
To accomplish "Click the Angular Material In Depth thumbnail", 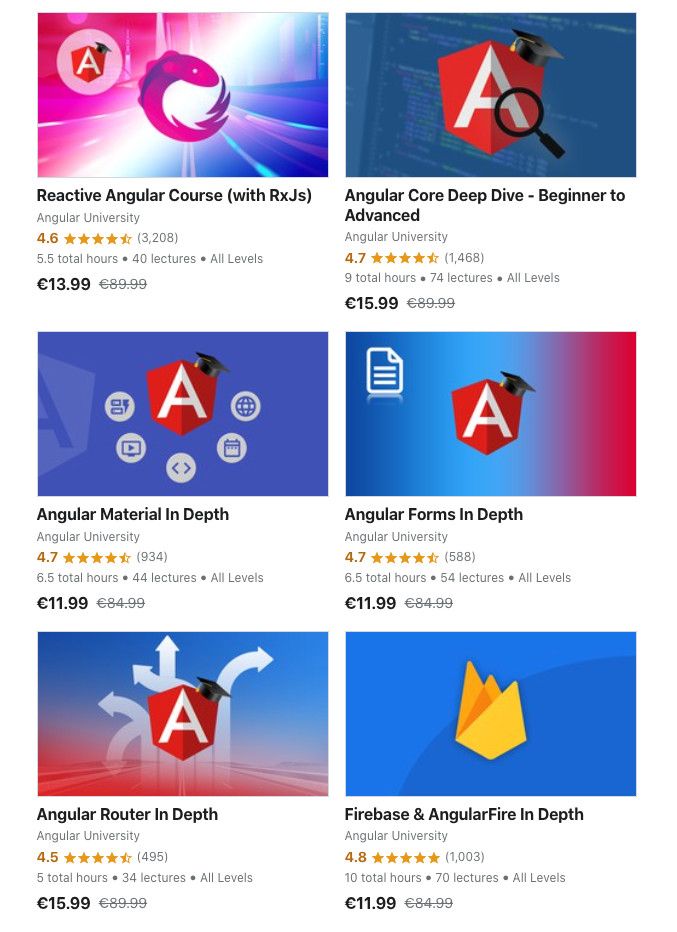I will [x=182, y=414].
